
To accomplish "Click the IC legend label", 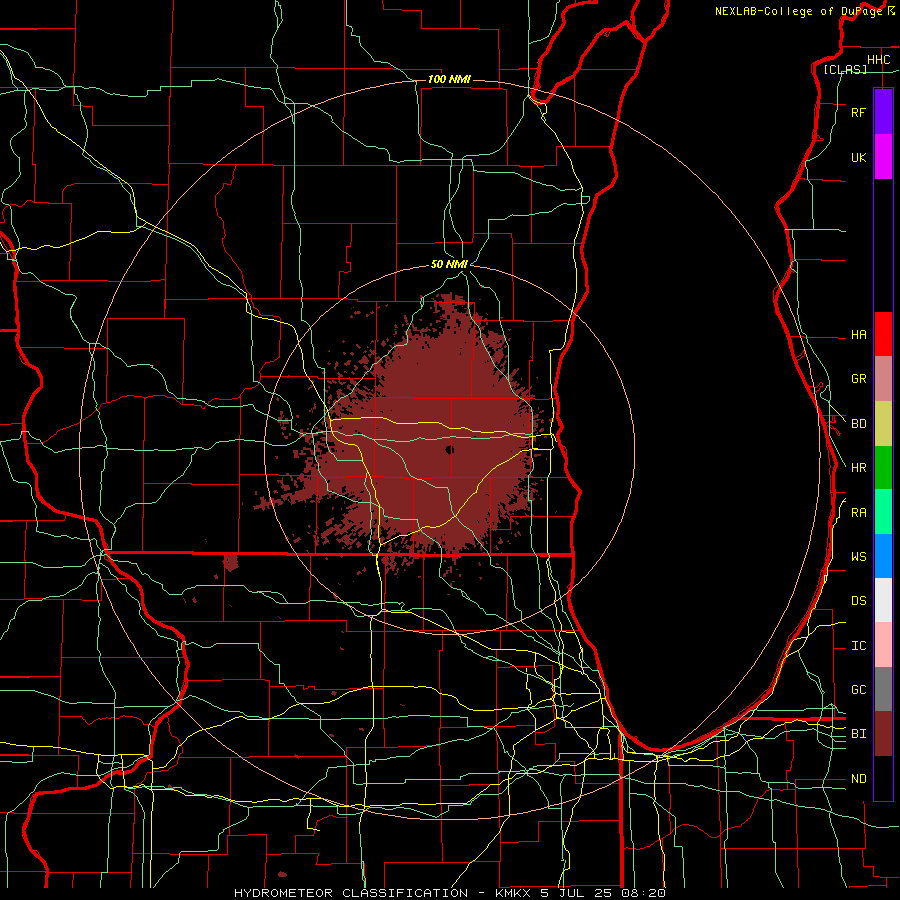I will click(x=858, y=646).
